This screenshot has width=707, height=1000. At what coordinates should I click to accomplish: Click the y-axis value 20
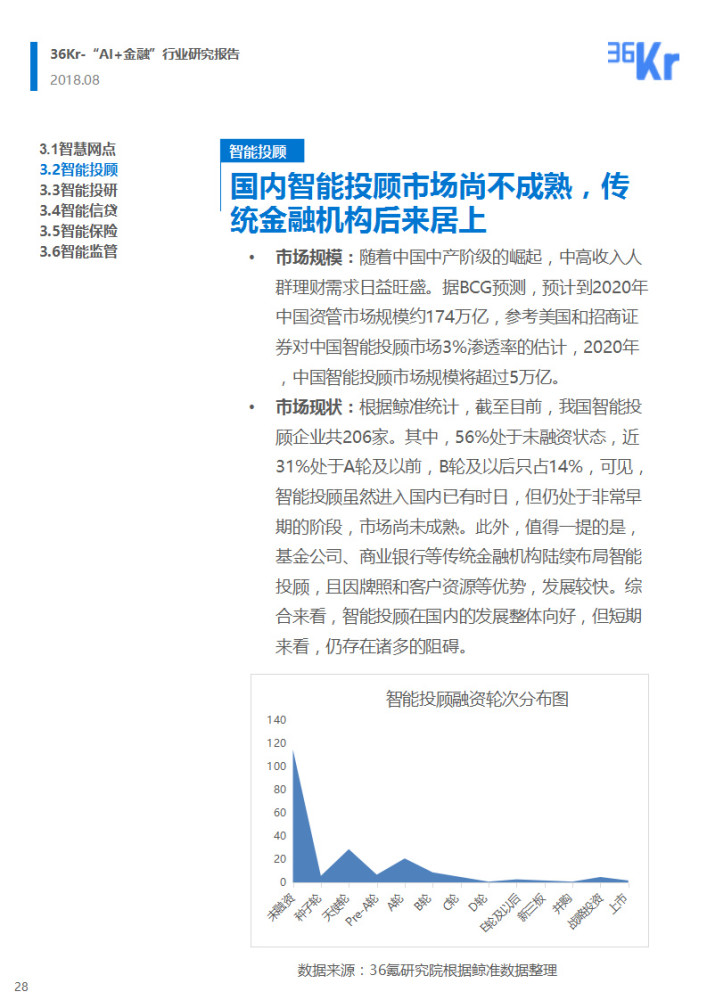[x=280, y=859]
